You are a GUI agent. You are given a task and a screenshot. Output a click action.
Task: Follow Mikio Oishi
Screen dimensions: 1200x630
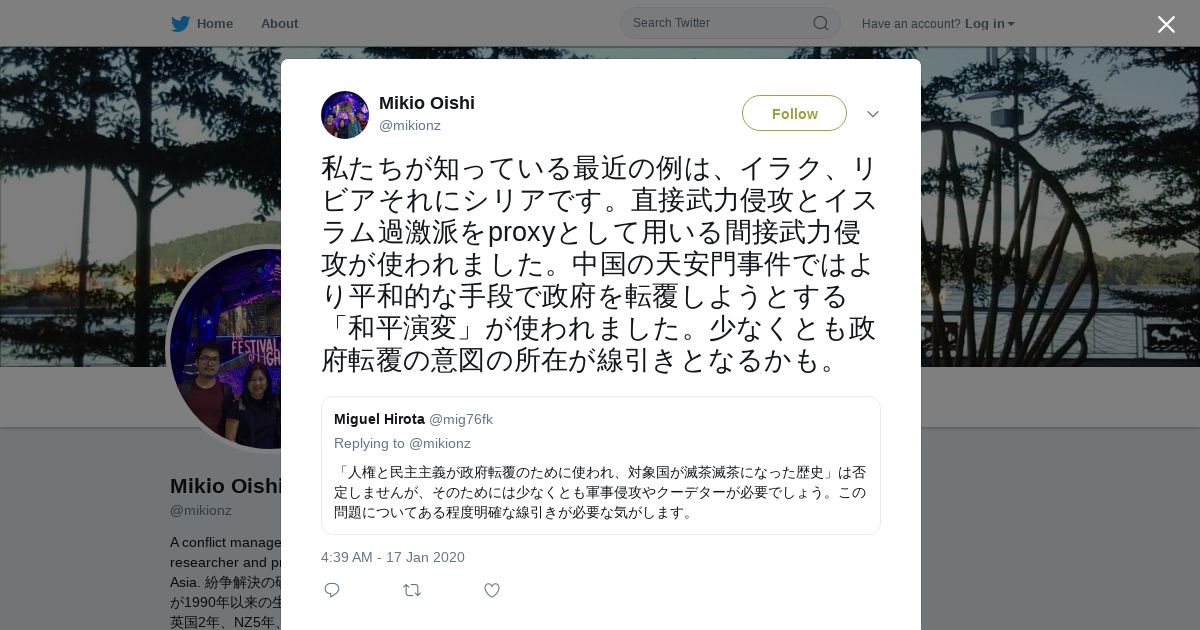click(794, 113)
